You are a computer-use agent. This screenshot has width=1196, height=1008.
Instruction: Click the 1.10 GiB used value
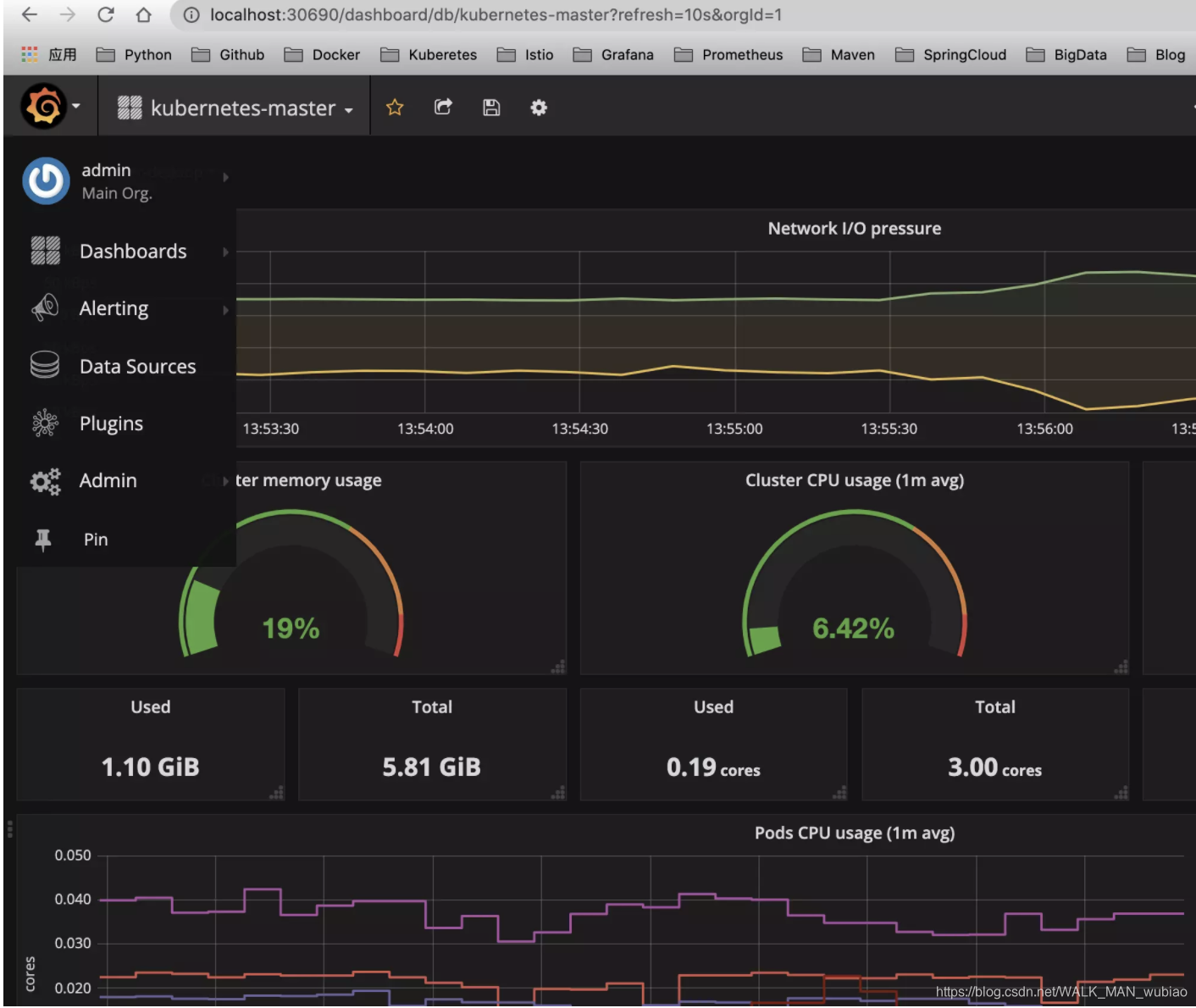pyautogui.click(x=151, y=767)
